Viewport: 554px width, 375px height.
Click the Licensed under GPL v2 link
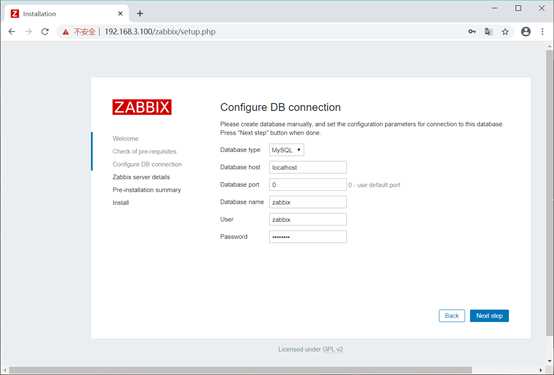click(311, 349)
